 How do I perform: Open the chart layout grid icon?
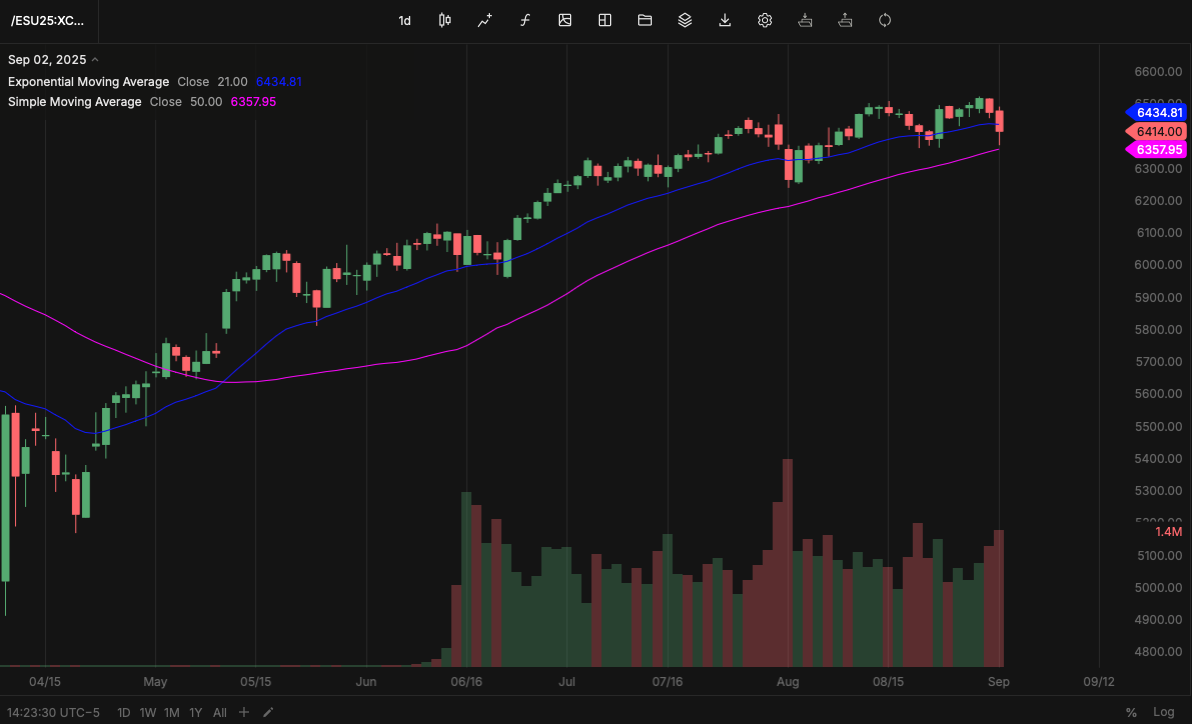(605, 20)
